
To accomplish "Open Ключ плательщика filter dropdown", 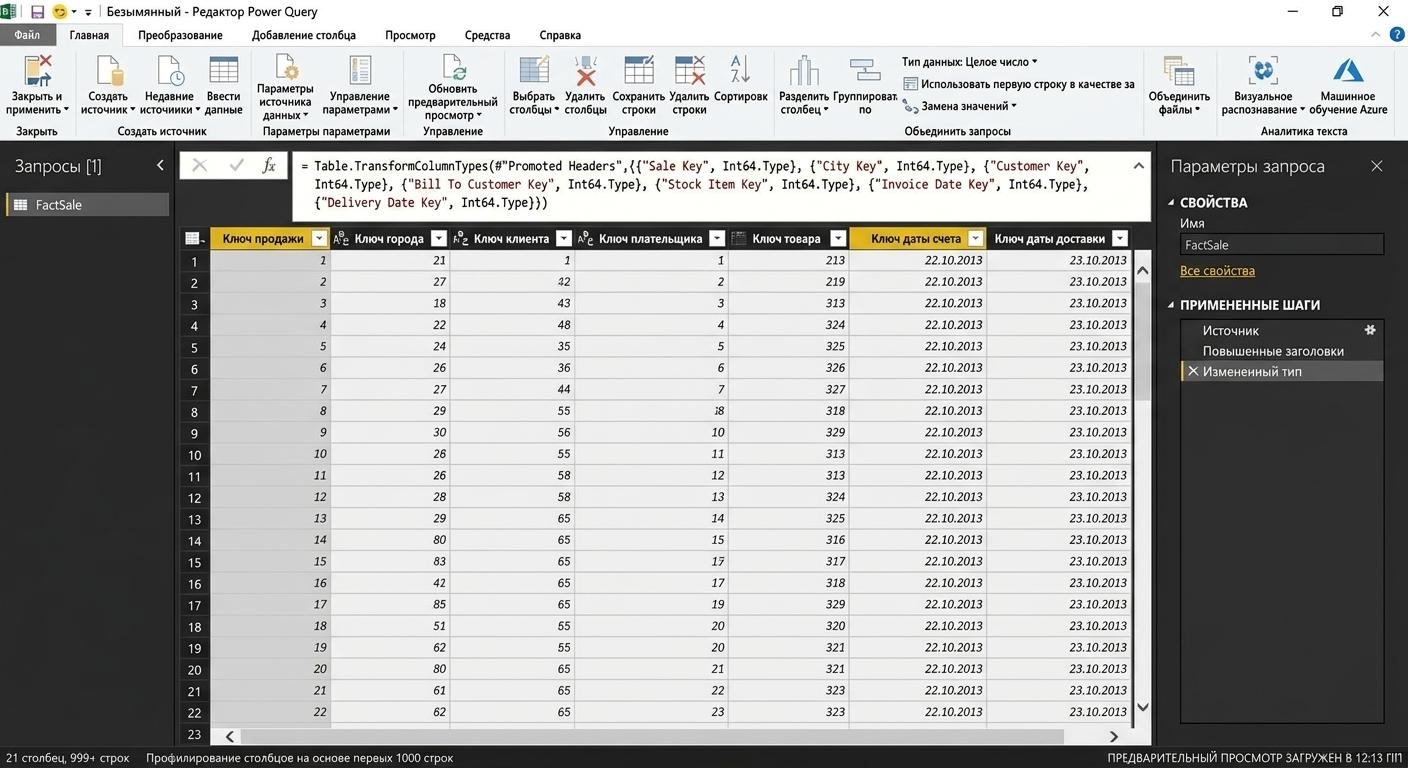I will point(717,239).
